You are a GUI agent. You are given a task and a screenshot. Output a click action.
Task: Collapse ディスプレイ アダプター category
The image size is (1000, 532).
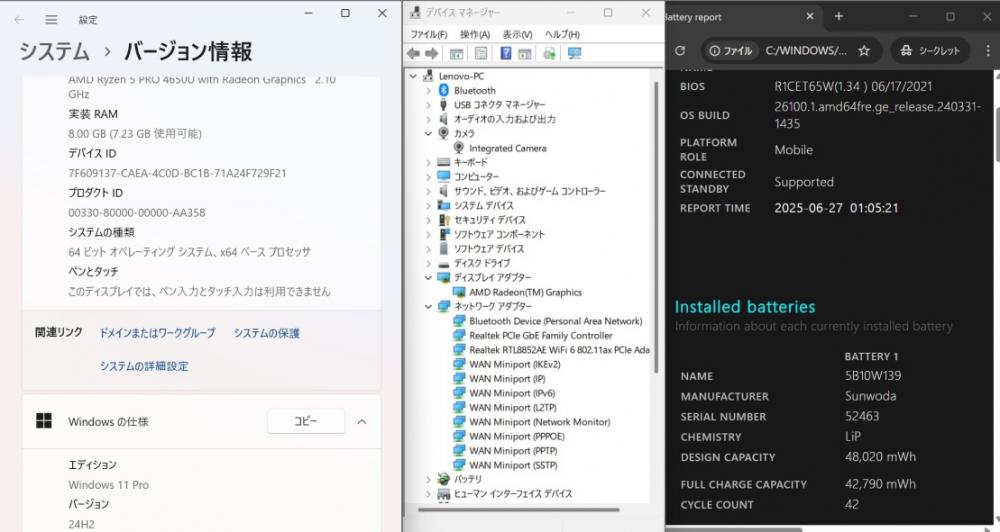429,277
